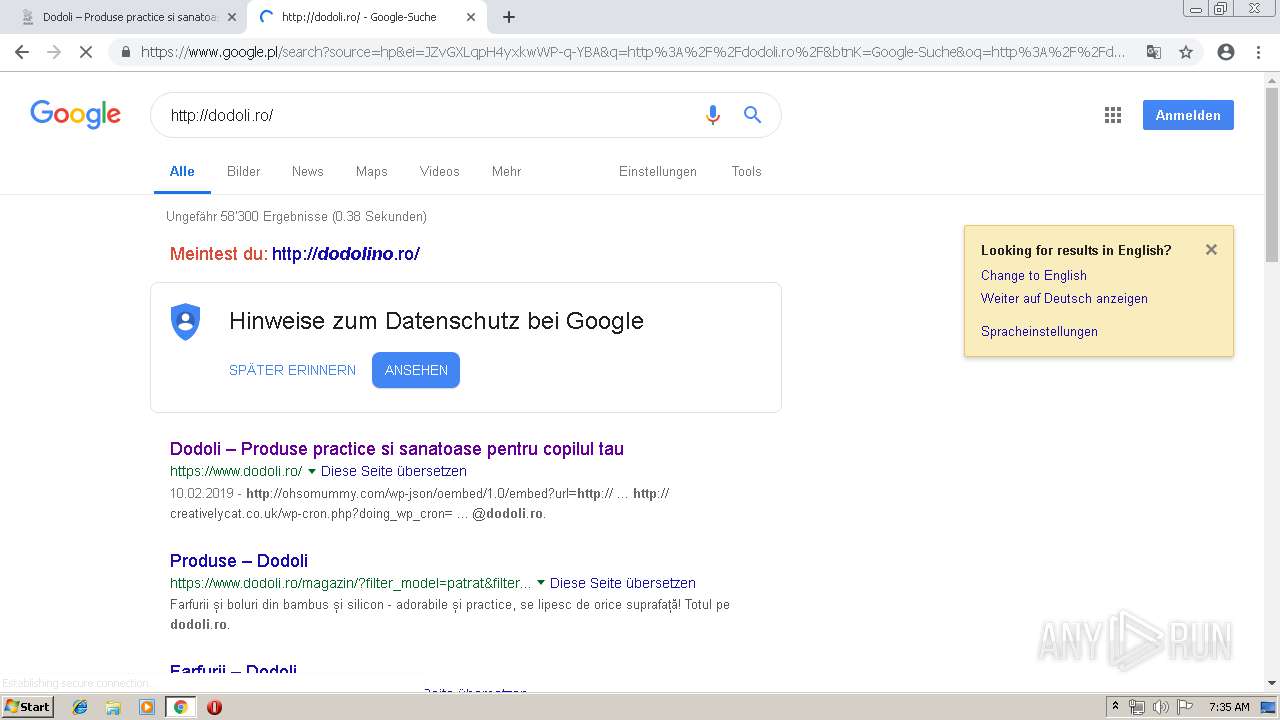Open Produse – Dodoli result

coord(239,561)
